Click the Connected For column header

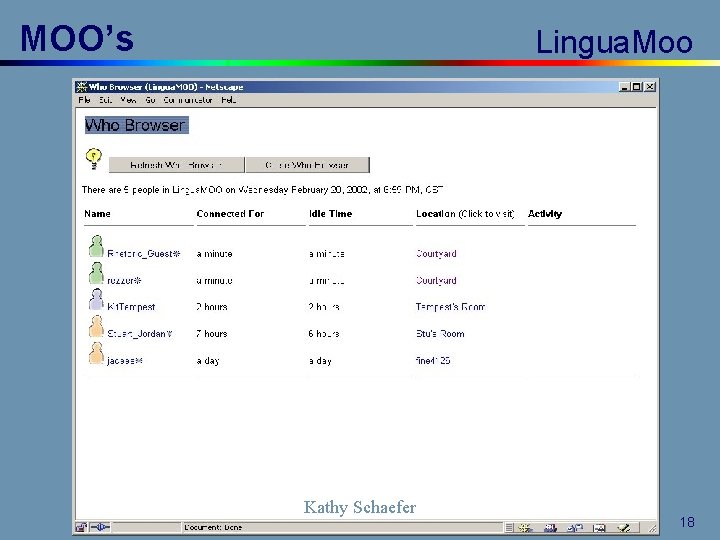tap(230, 214)
